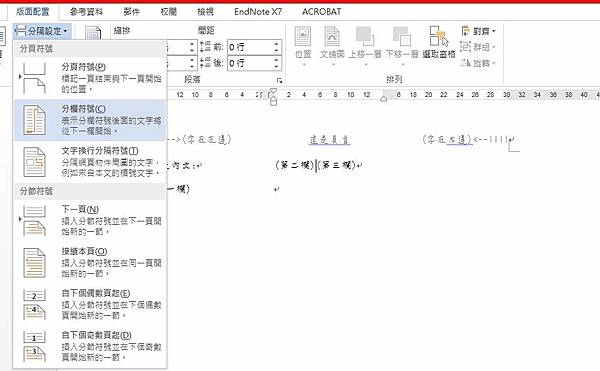
Task: Switch to the 檢視 ribbon tab
Action: click(205, 12)
